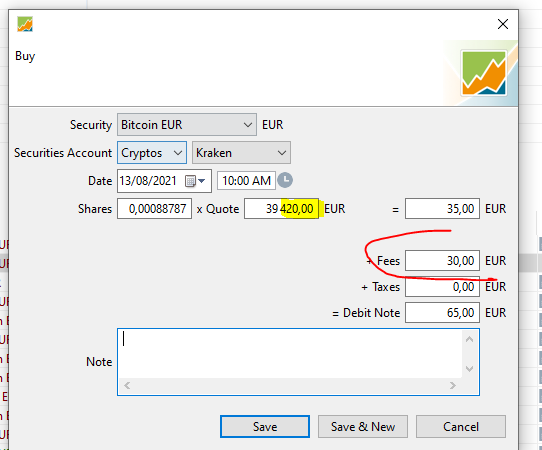Viewport: 542px width, 450px height.
Task: Close the Buy dialog with the X
Action: click(503, 24)
